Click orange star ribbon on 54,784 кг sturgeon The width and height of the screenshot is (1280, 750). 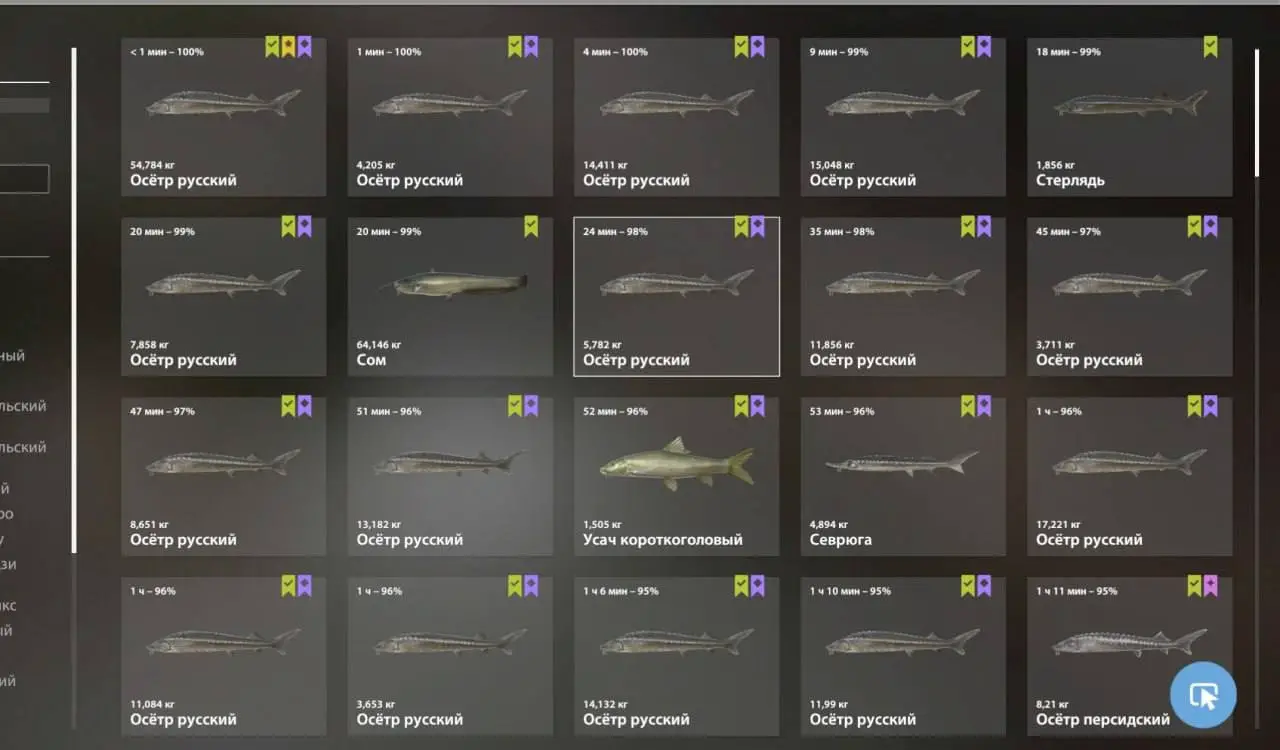pos(288,46)
